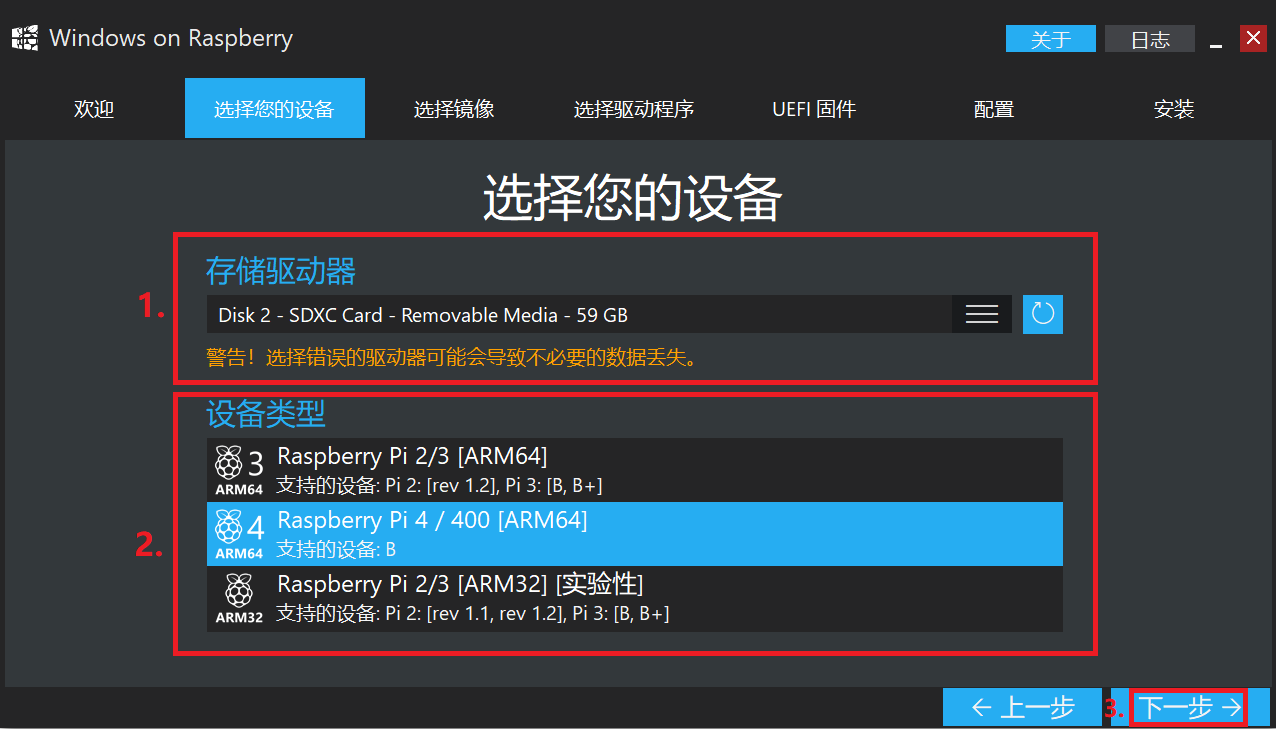The image size is (1276, 729).
Task: Go back with 上一步 button
Action: pyautogui.click(x=1022, y=707)
